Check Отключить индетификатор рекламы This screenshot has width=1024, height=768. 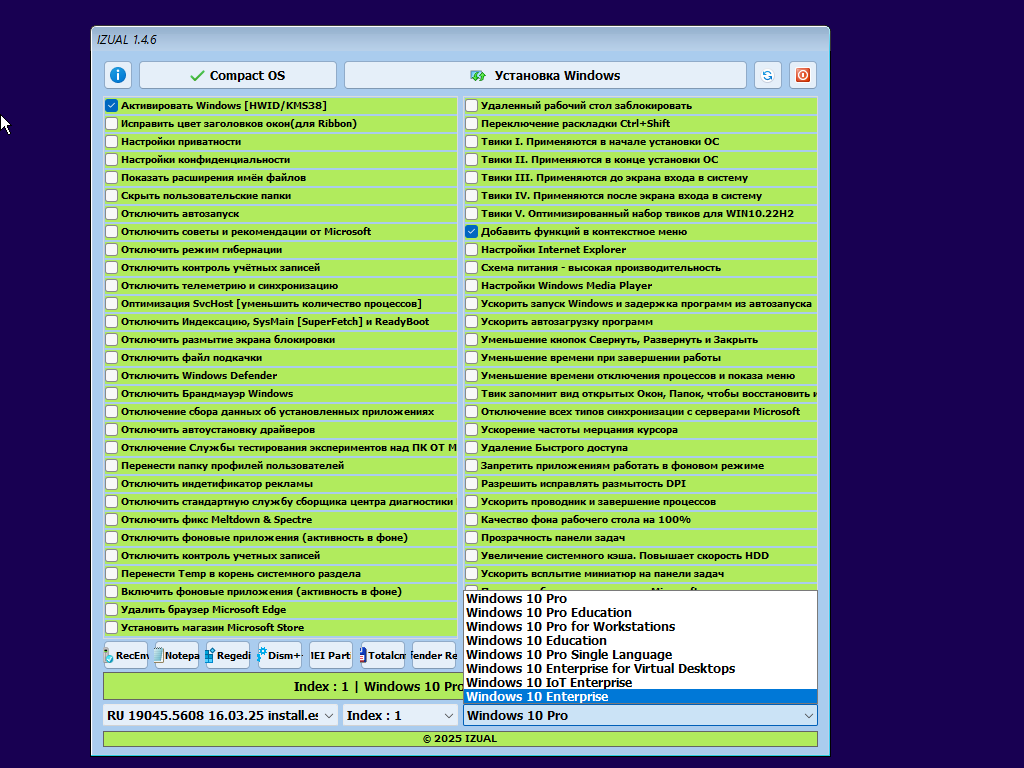[112, 483]
